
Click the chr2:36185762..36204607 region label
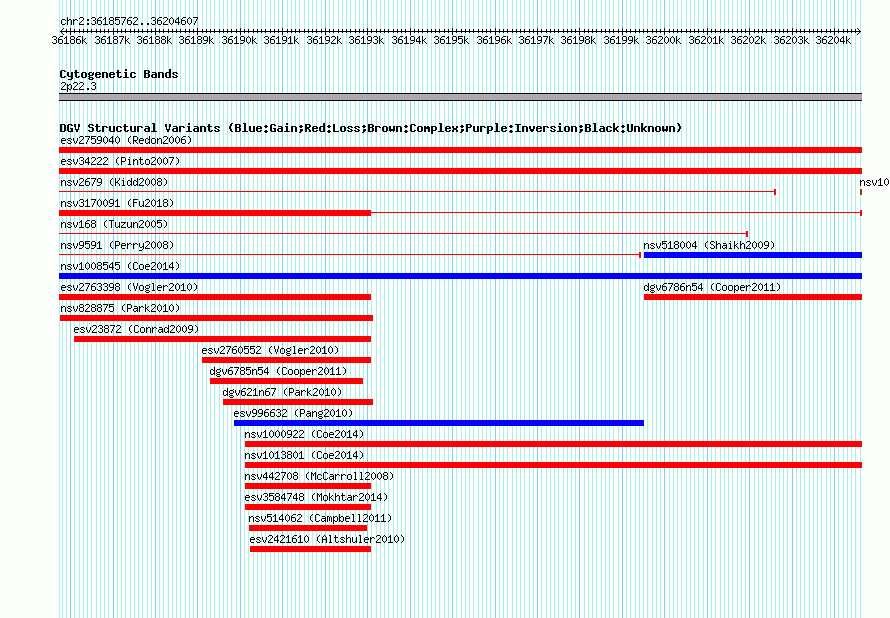pyautogui.click(x=129, y=21)
